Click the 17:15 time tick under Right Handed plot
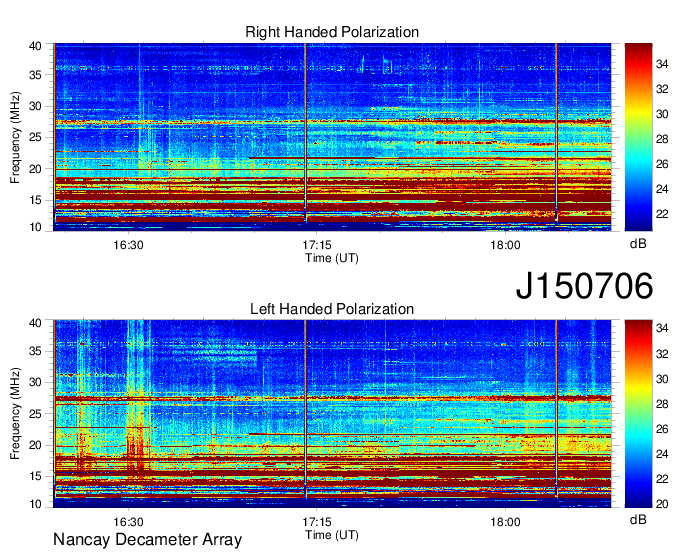This screenshot has width=680, height=552. (317, 245)
